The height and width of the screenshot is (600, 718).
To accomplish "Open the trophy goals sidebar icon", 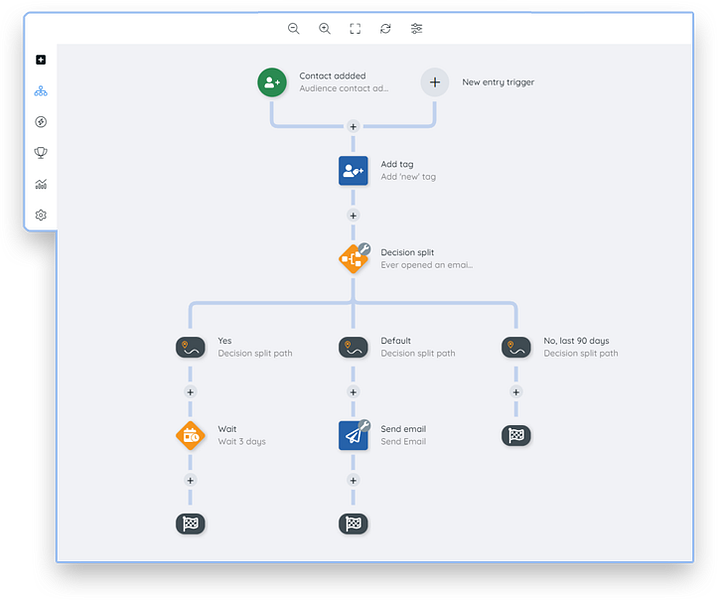I will [41, 153].
